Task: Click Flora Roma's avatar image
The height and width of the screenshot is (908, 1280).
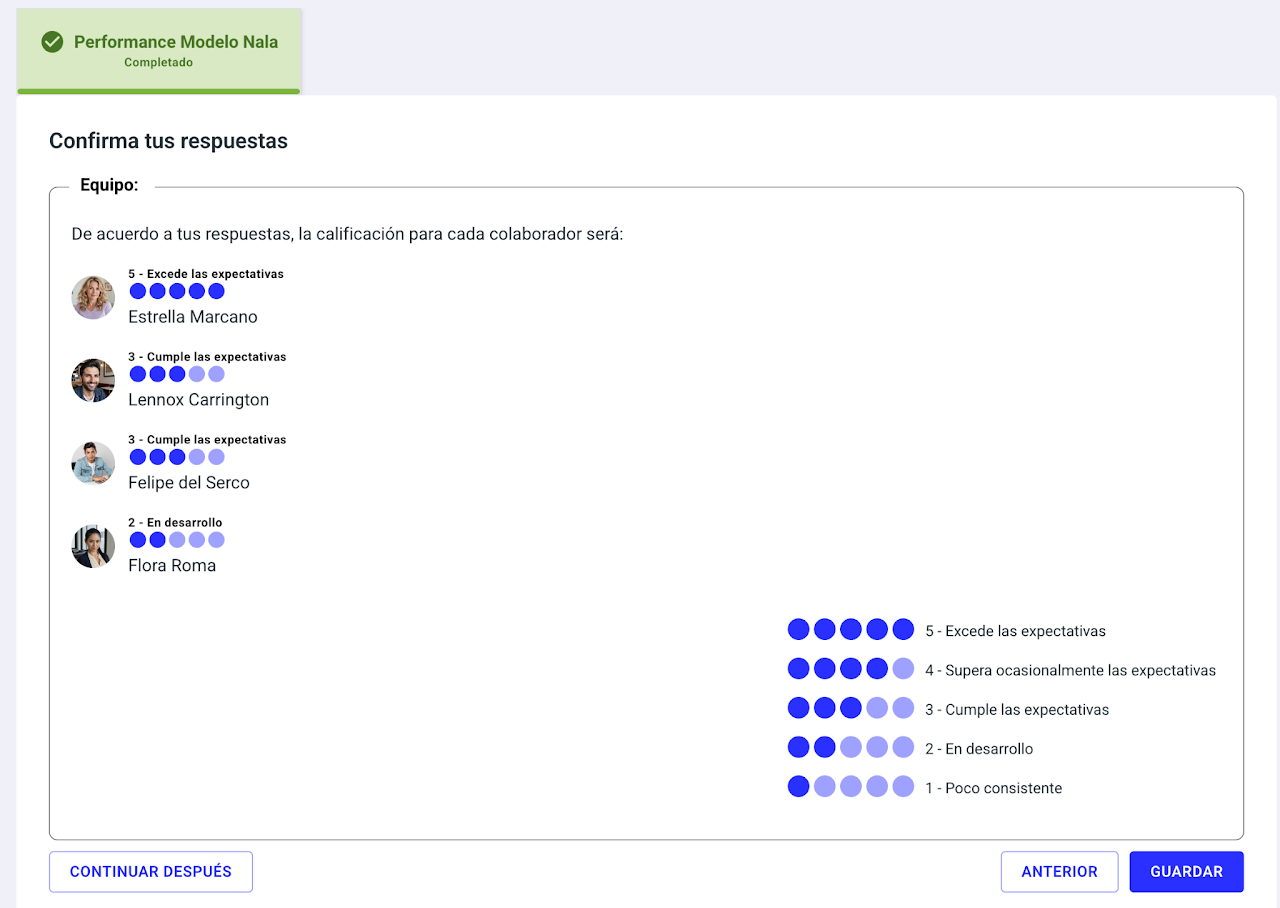Action: point(93,546)
